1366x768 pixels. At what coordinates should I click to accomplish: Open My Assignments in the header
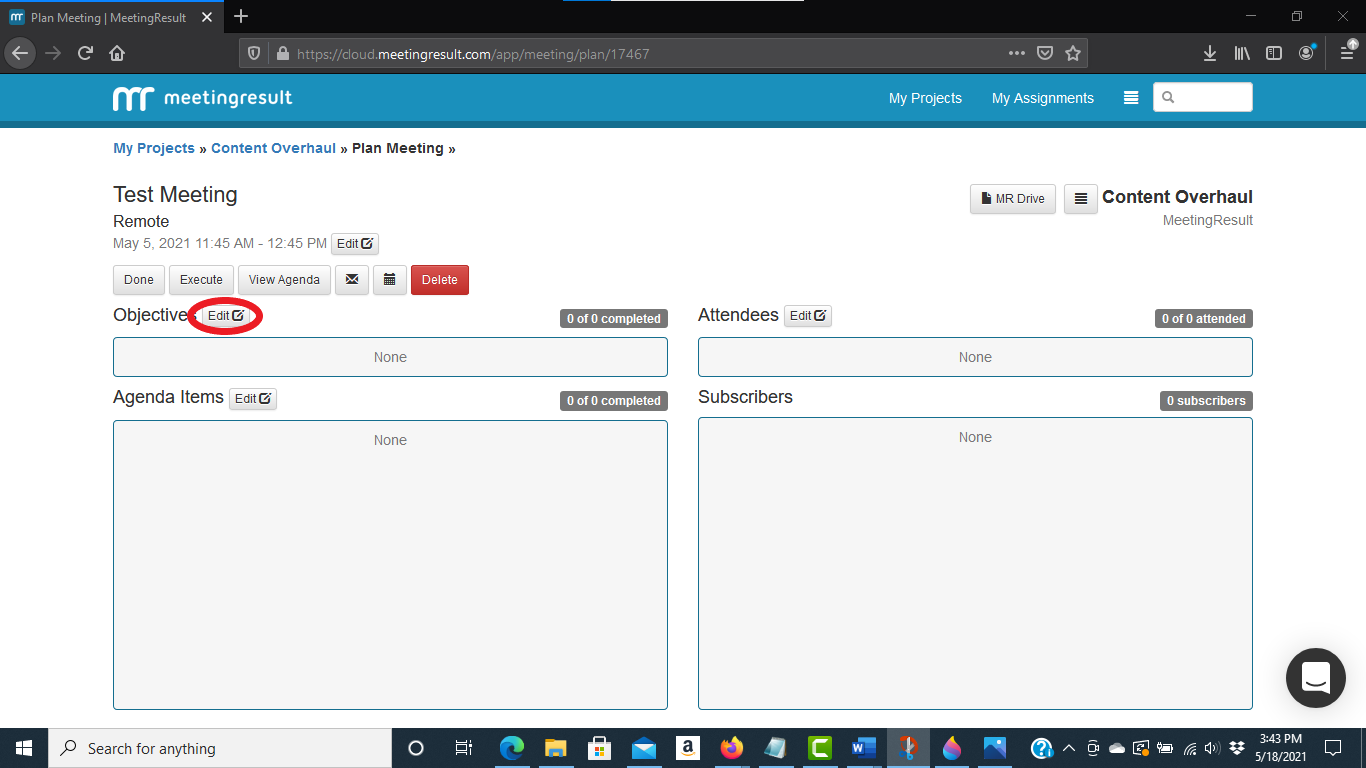click(1042, 98)
